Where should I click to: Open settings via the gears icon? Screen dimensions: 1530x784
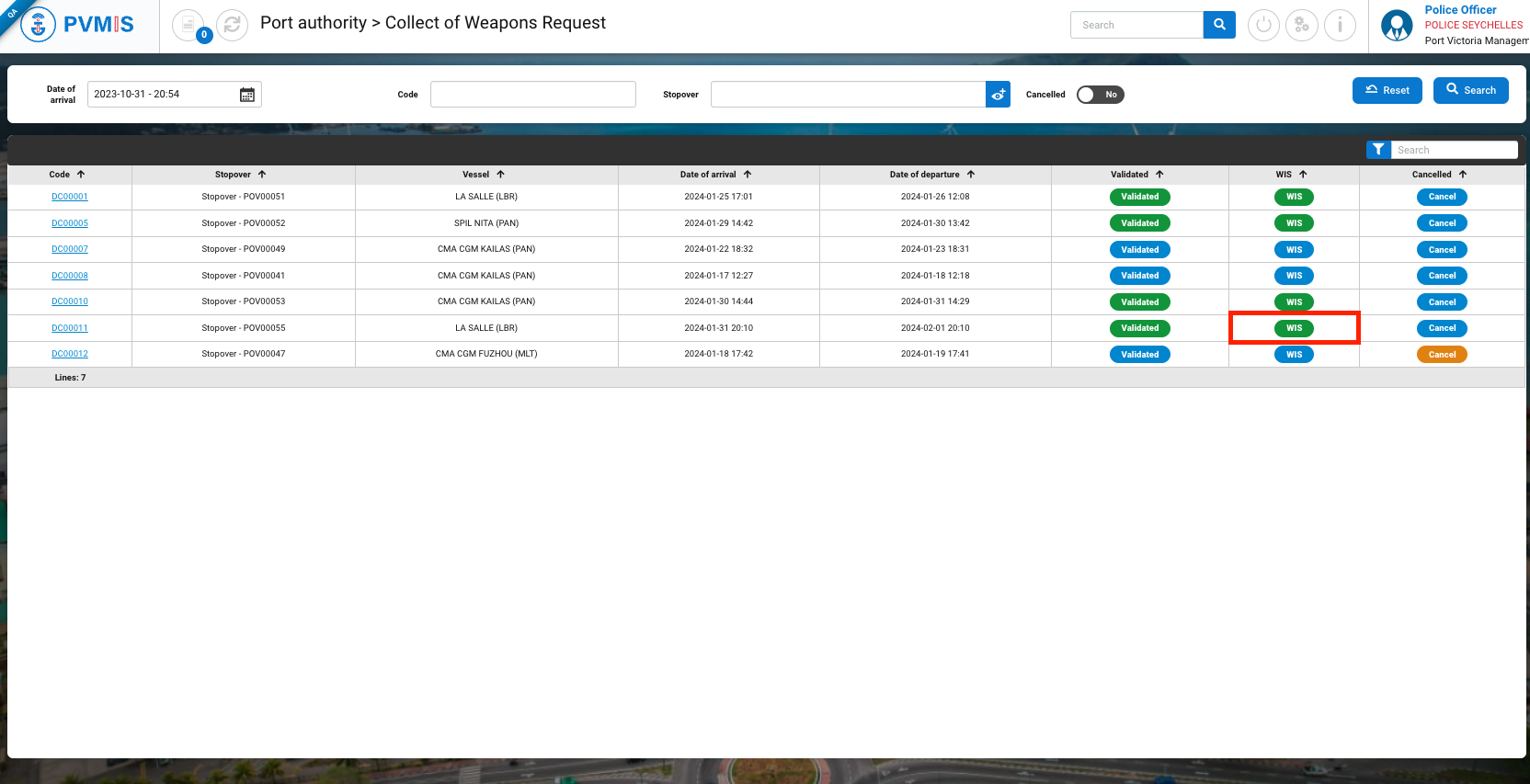(x=1301, y=25)
